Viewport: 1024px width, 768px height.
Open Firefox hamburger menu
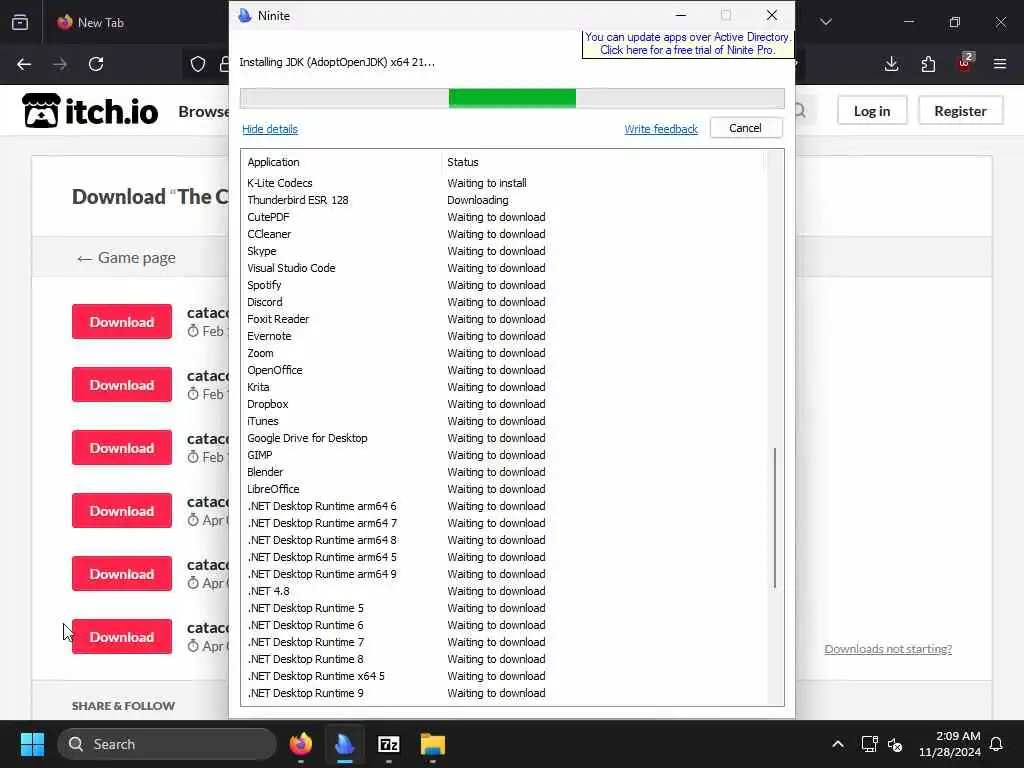pos(1000,64)
